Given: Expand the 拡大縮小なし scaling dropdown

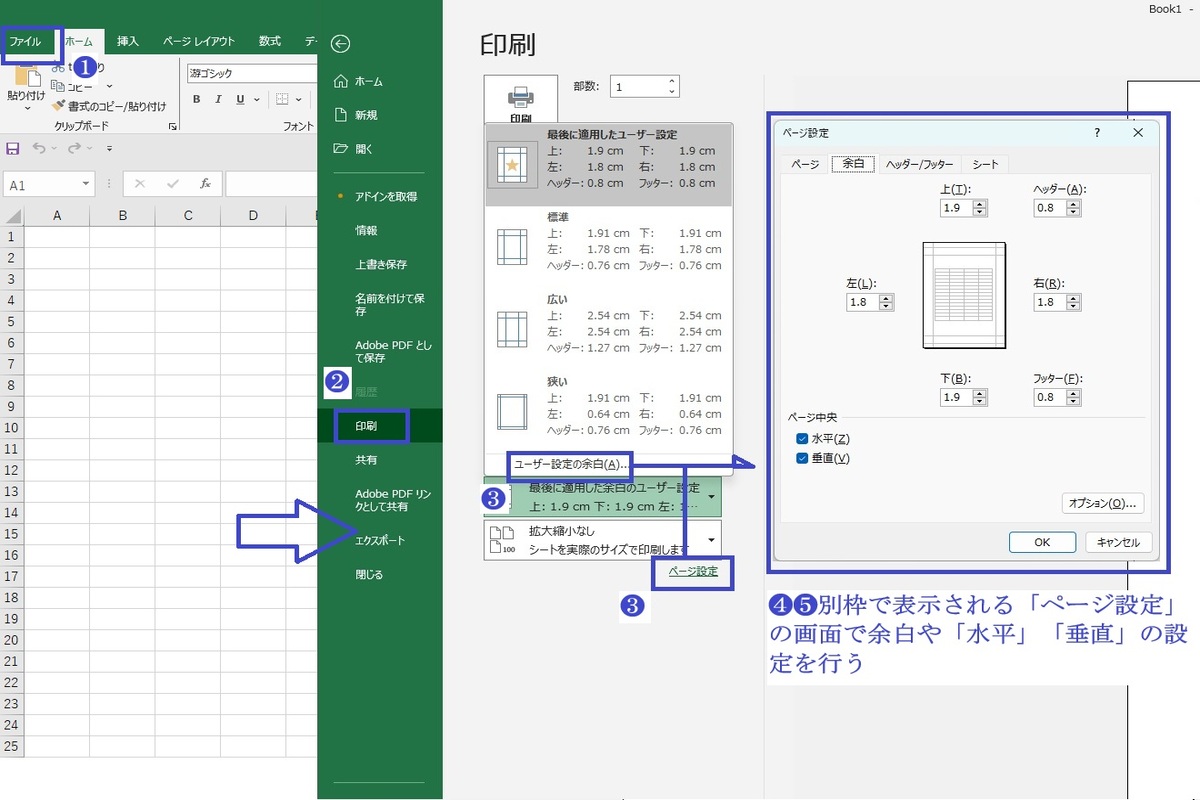Looking at the screenshot, I should pyautogui.click(x=712, y=539).
